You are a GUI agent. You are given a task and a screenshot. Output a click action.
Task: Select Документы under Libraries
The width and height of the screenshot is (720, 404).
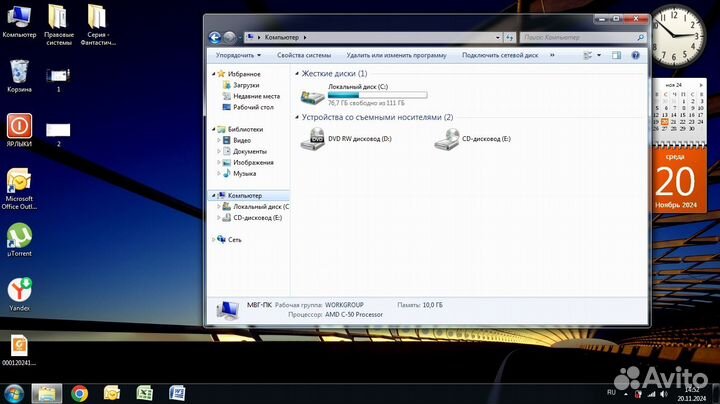pyautogui.click(x=250, y=151)
